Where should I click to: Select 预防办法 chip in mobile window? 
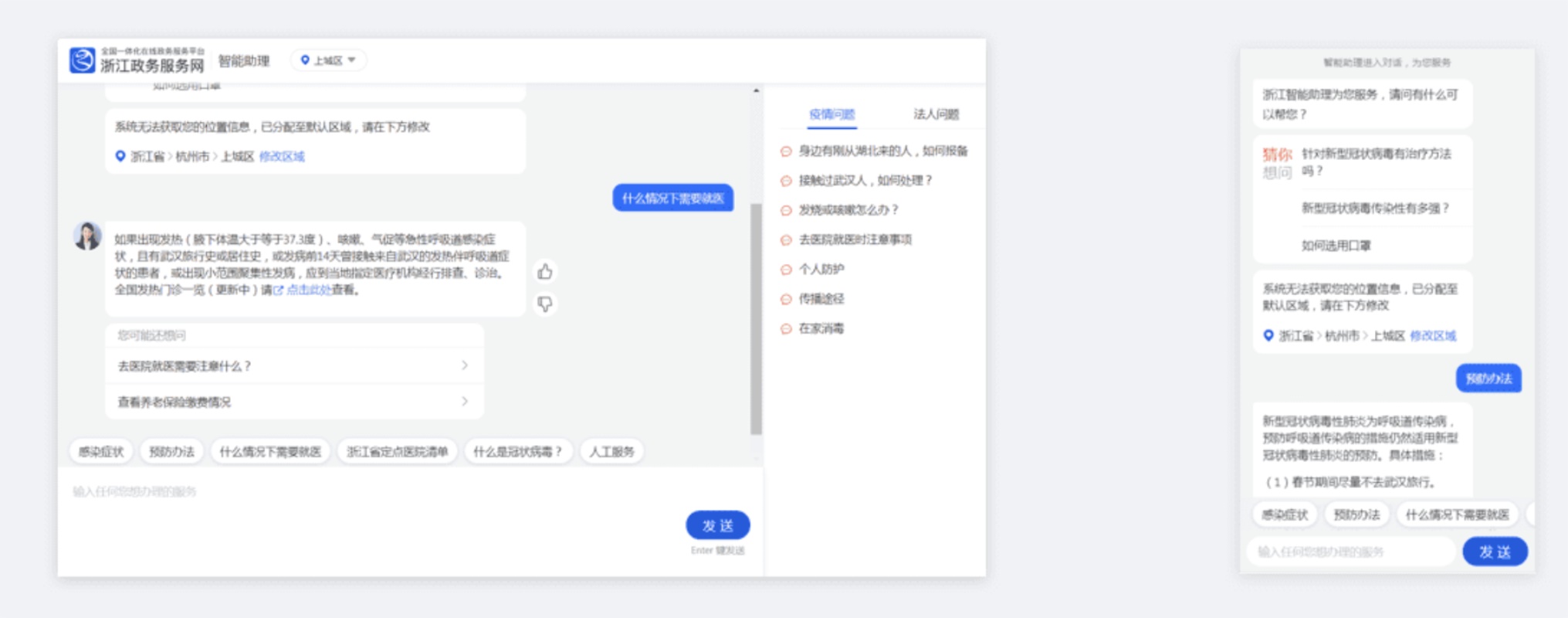pos(1356,514)
